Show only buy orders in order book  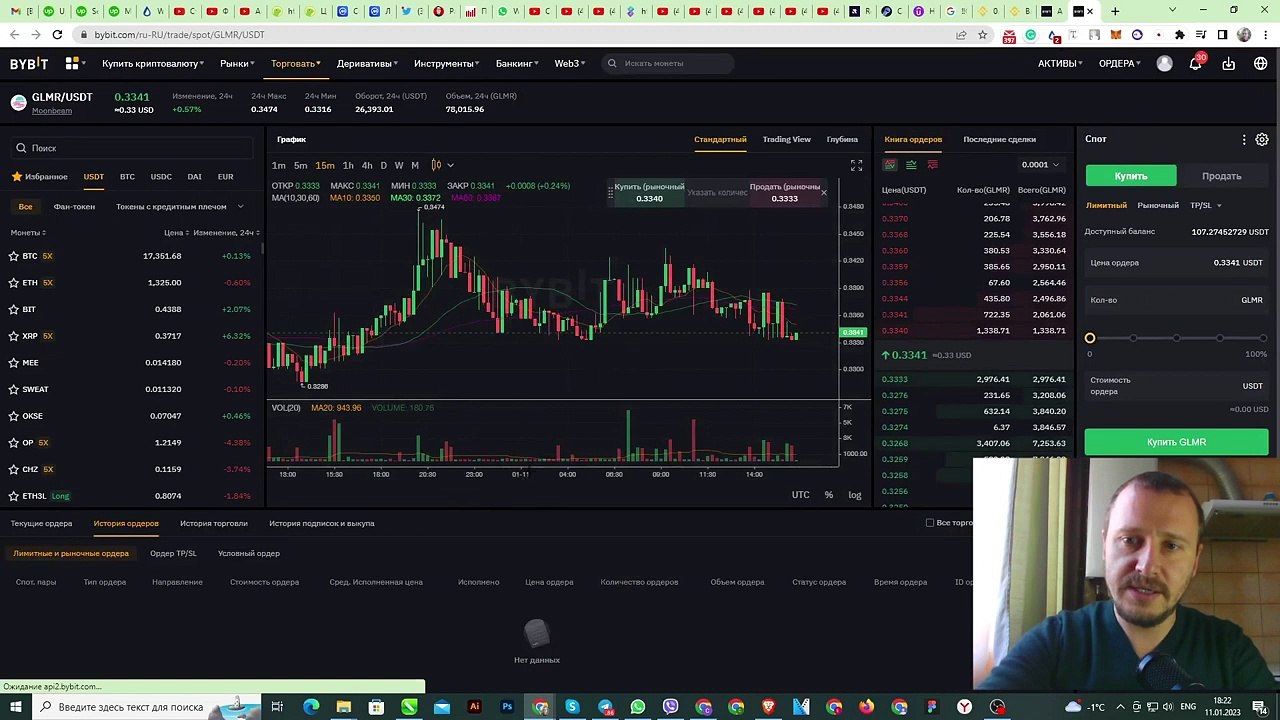point(911,165)
